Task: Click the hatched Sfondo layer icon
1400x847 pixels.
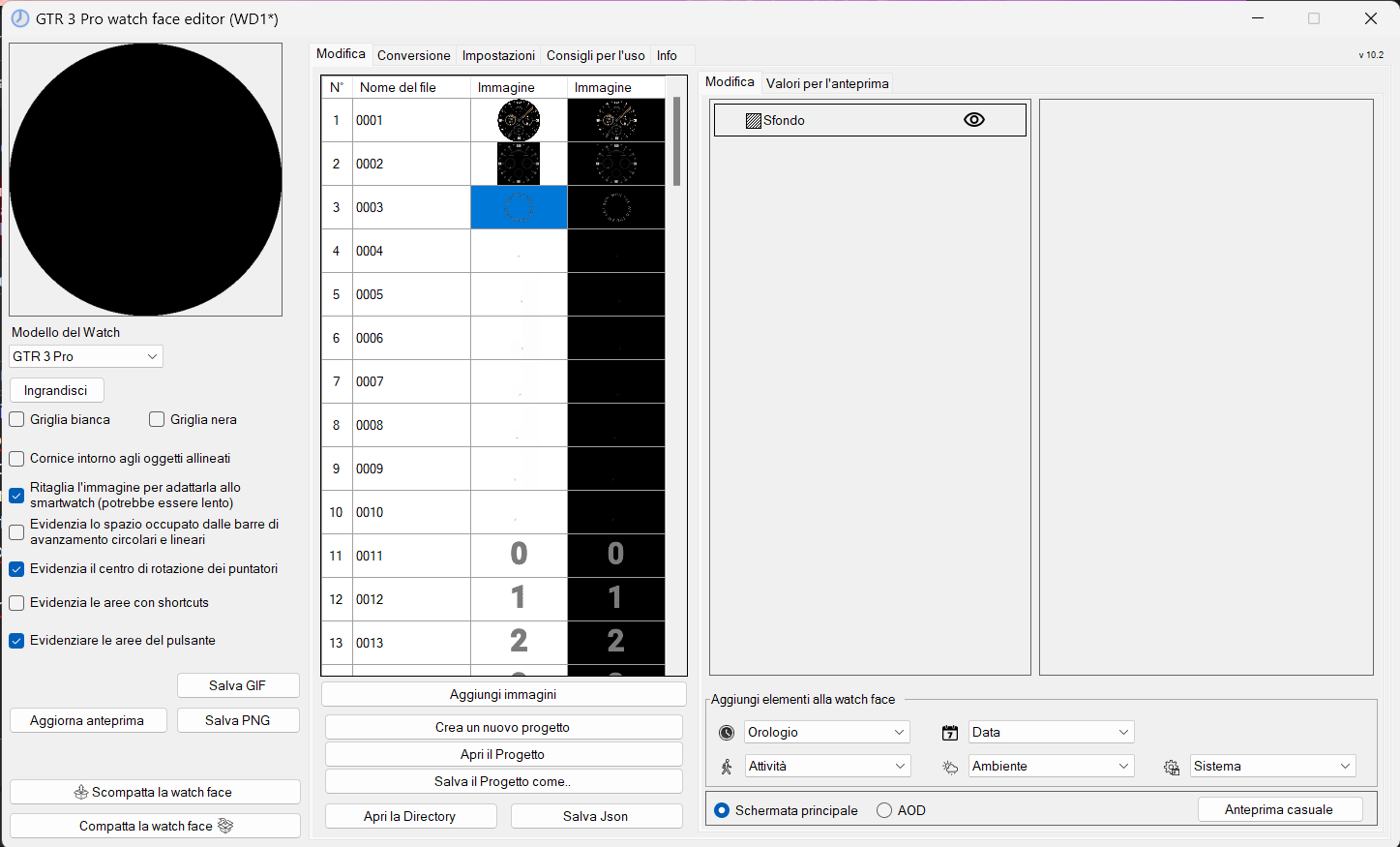Action: click(754, 121)
